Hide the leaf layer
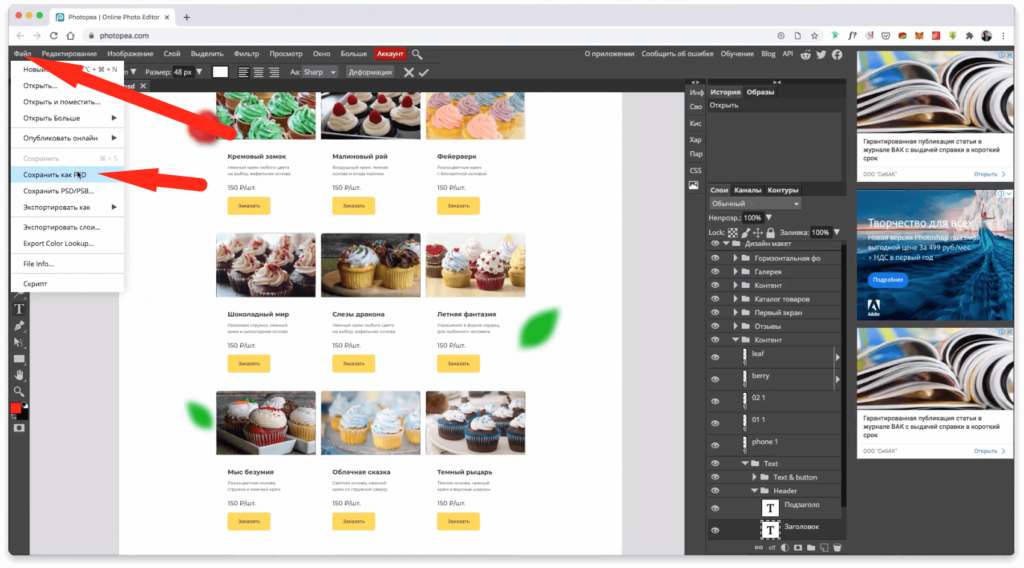The image size is (1024, 568). (x=715, y=357)
